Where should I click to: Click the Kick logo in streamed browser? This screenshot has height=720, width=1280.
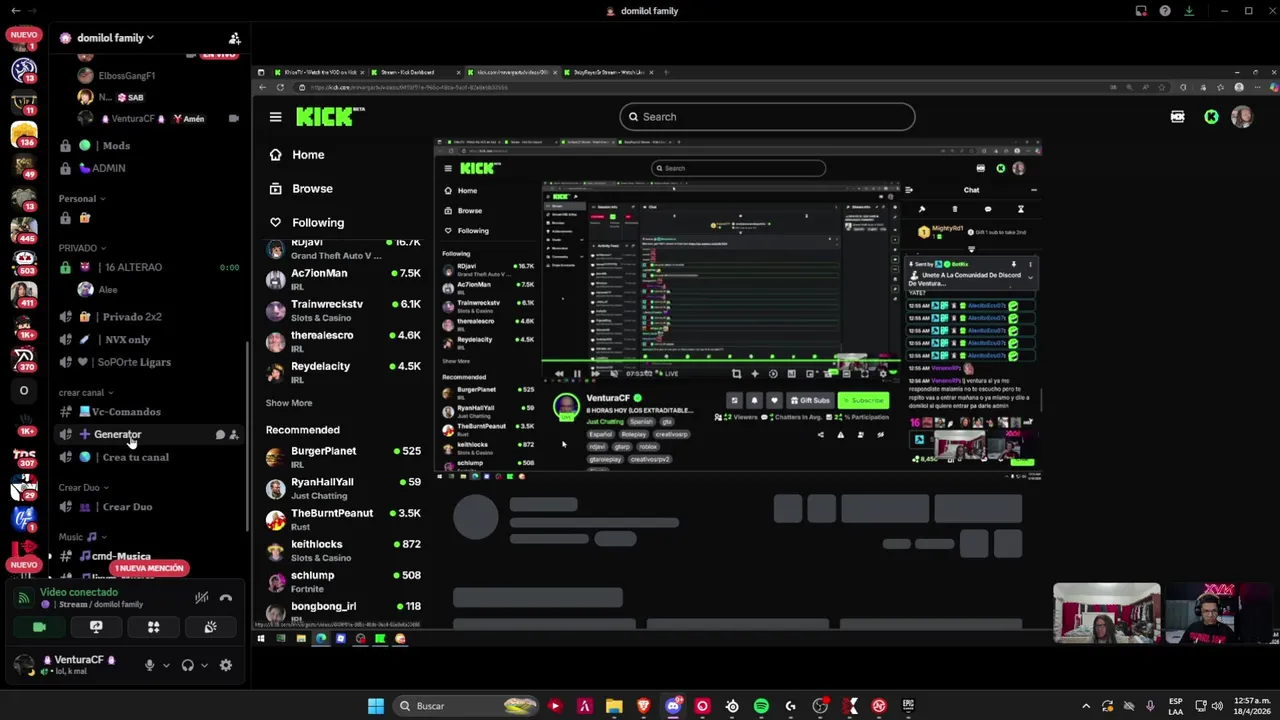tap(330, 117)
